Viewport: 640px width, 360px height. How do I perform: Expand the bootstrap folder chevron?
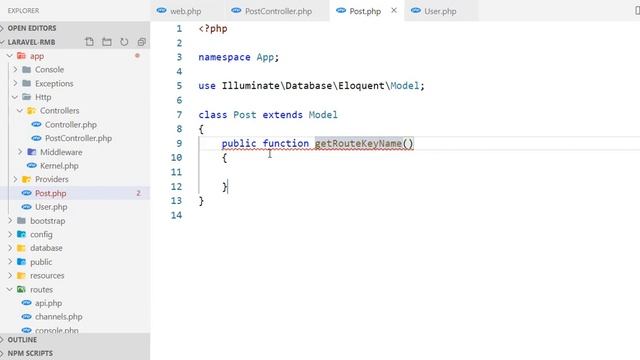[x=10, y=220]
